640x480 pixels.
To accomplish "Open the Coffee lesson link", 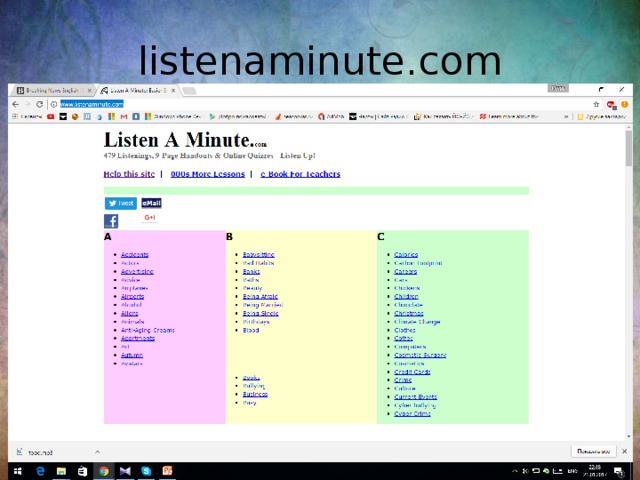I will tap(404, 338).
